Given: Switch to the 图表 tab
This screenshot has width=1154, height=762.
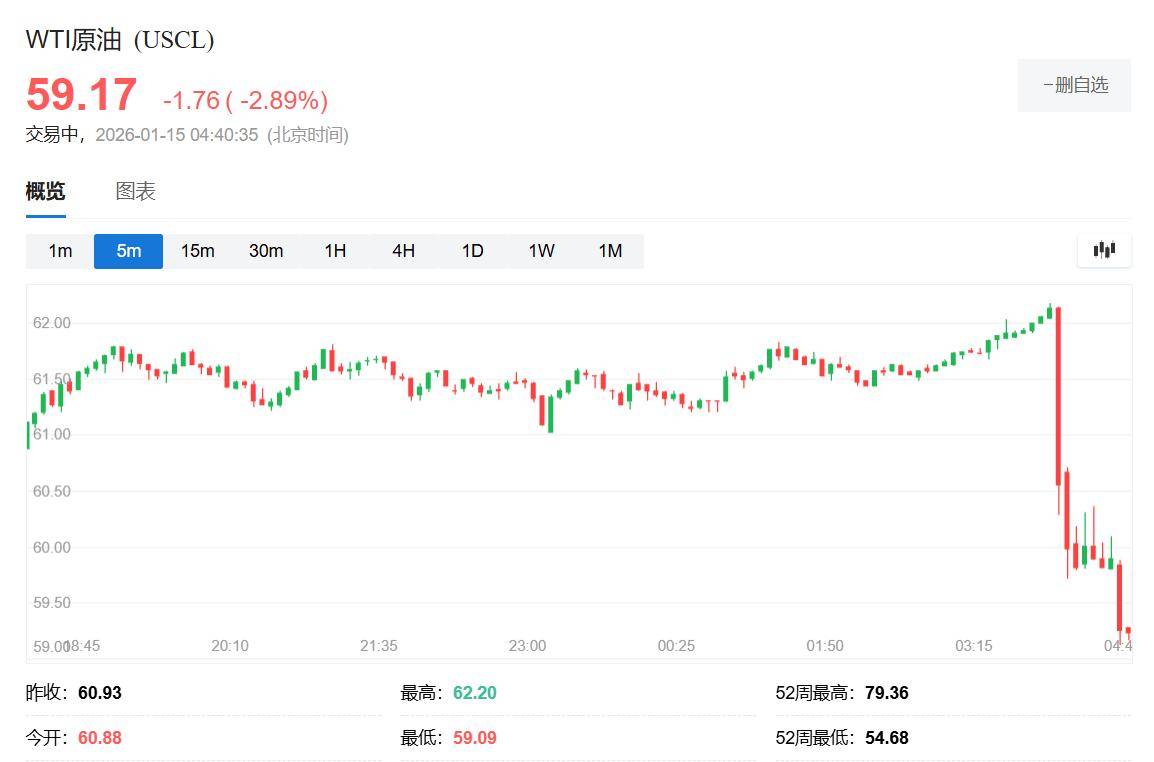Looking at the screenshot, I should (x=135, y=191).
